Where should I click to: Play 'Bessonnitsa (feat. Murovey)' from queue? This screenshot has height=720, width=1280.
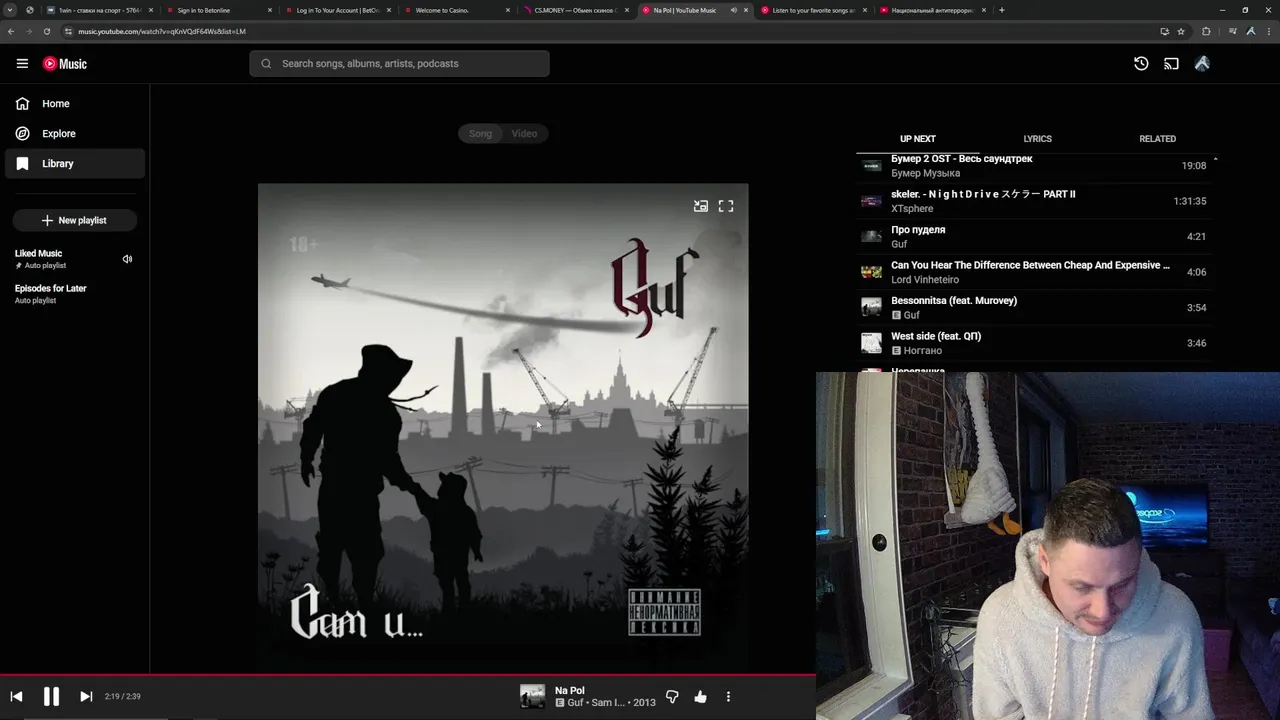click(1036, 308)
